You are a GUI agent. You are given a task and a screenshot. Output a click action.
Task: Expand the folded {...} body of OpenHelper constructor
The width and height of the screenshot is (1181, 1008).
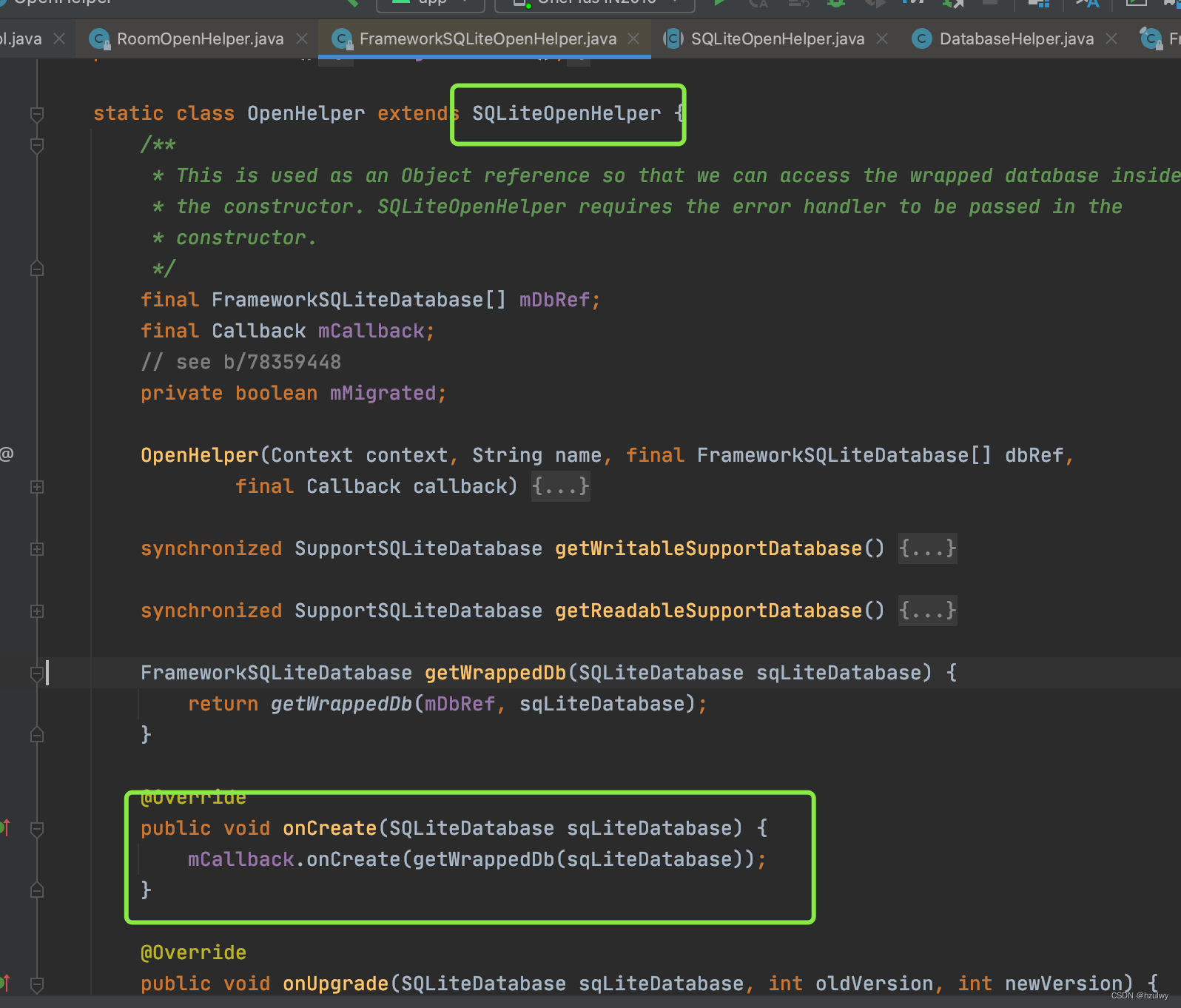click(560, 486)
